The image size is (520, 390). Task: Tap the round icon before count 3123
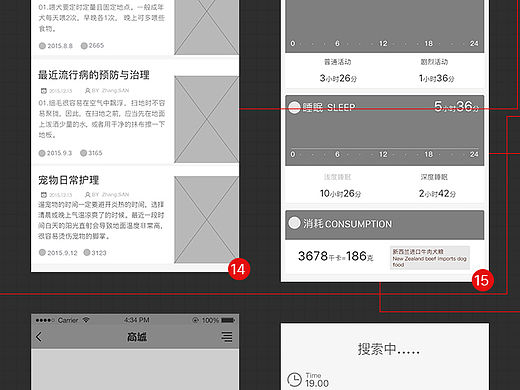point(87,253)
